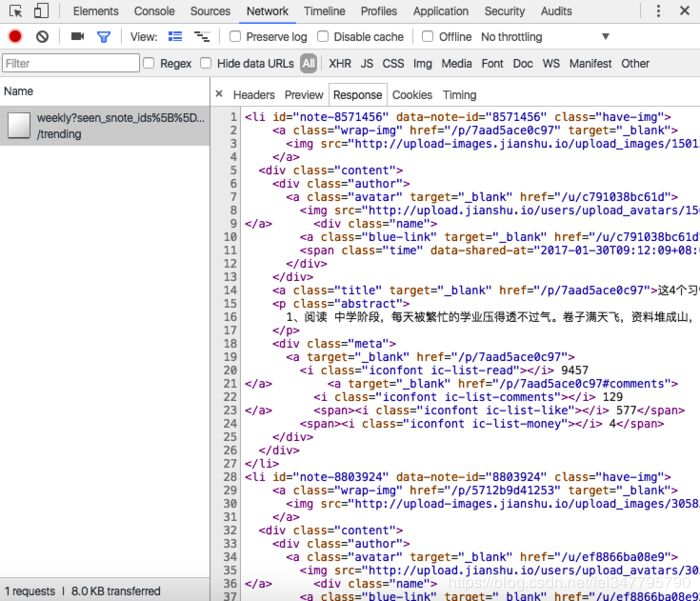Click the '8.0 KB transferred' status text
The width and height of the screenshot is (700, 601).
click(x=116, y=591)
